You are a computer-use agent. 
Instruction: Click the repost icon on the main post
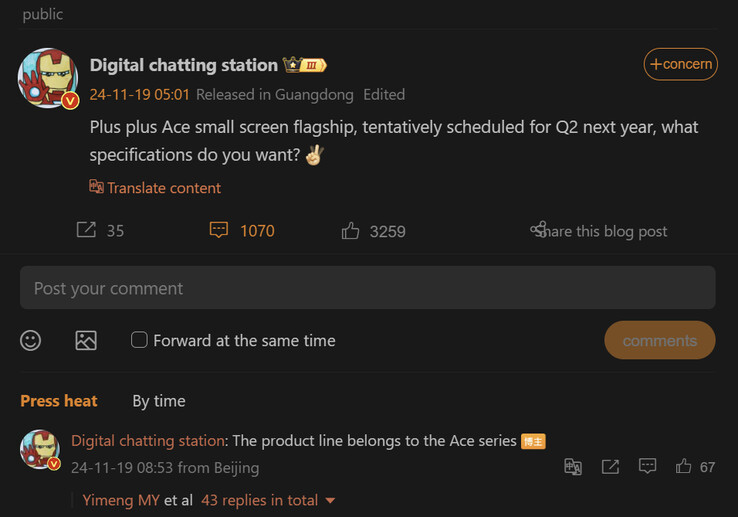87,231
